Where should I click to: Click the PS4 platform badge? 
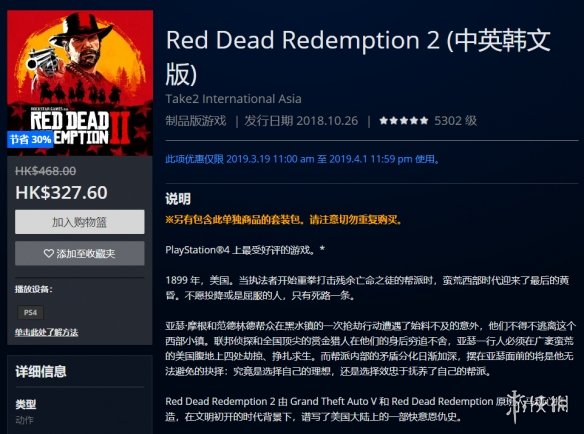[x=31, y=312]
